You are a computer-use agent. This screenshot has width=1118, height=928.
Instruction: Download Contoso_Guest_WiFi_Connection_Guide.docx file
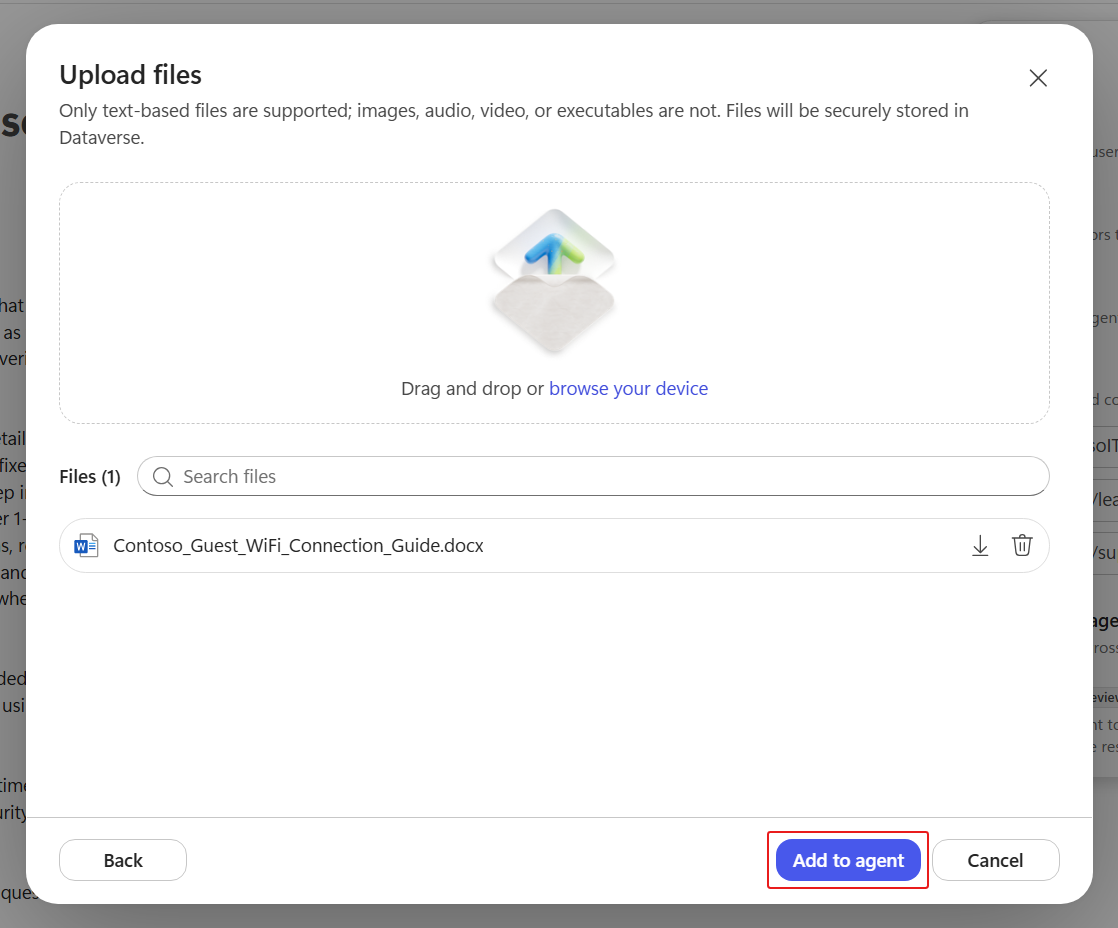(980, 545)
